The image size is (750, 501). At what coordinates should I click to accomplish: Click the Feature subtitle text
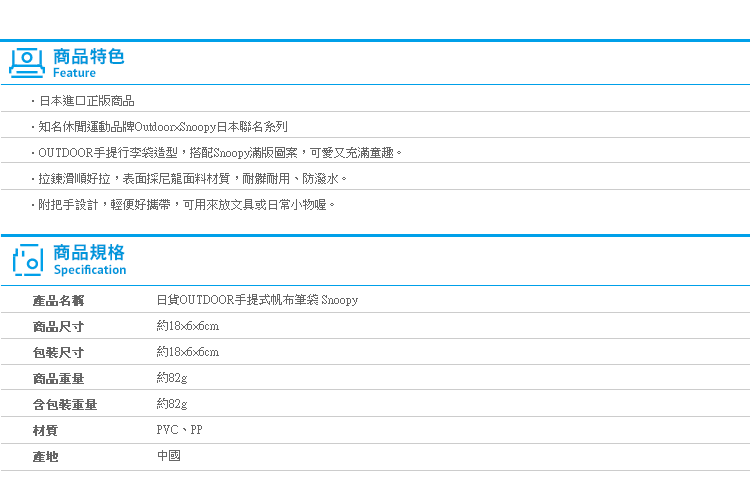(x=74, y=73)
